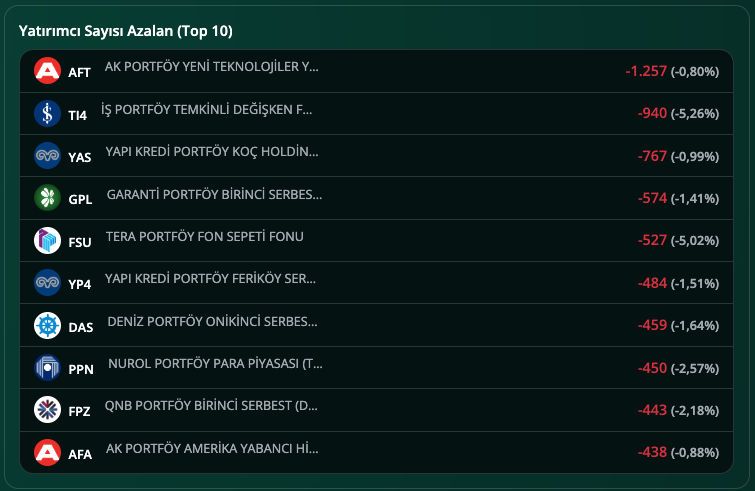Click the (-5,26%) percentage
The image size is (755, 491).
coord(695,114)
